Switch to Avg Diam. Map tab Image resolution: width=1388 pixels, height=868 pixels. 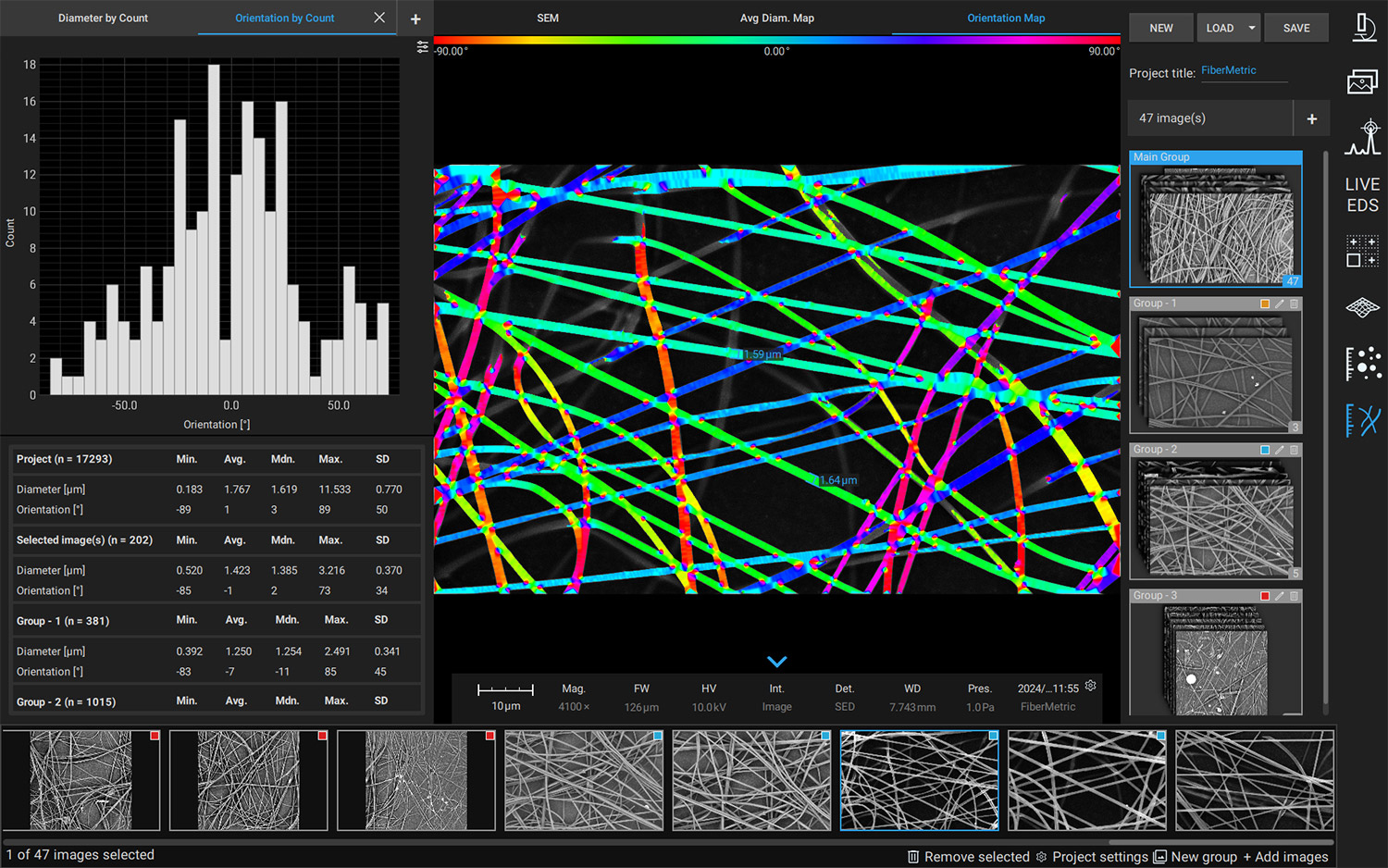point(776,19)
